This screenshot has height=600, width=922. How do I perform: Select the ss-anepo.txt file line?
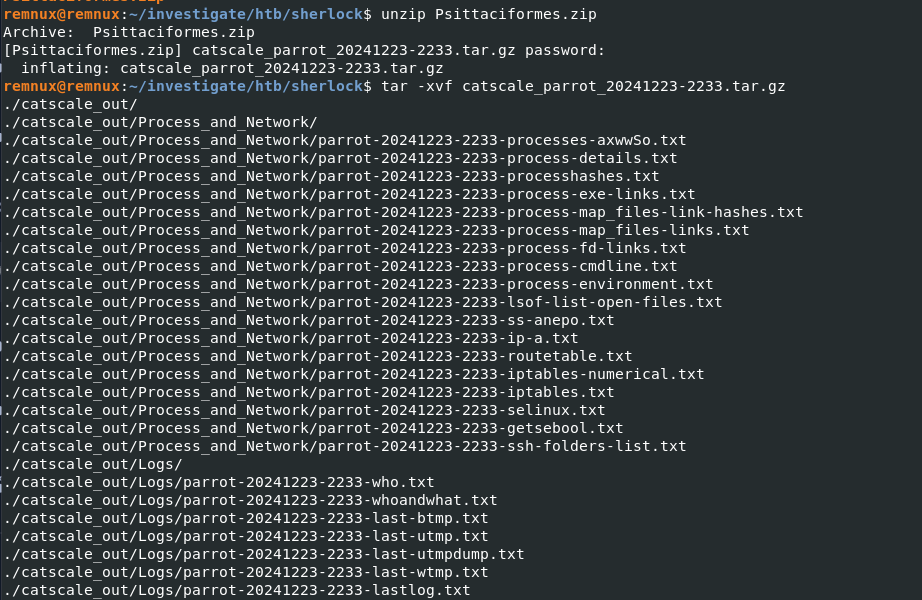(309, 320)
